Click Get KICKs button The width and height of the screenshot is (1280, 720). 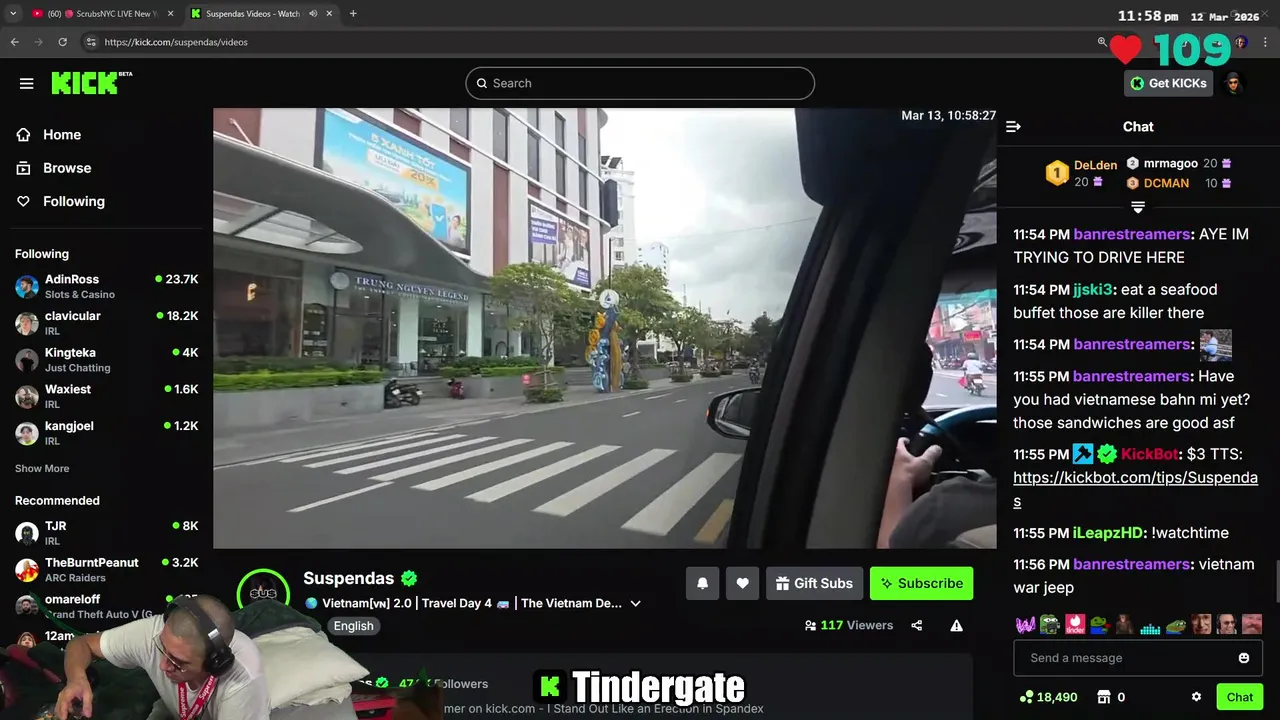tap(1168, 83)
